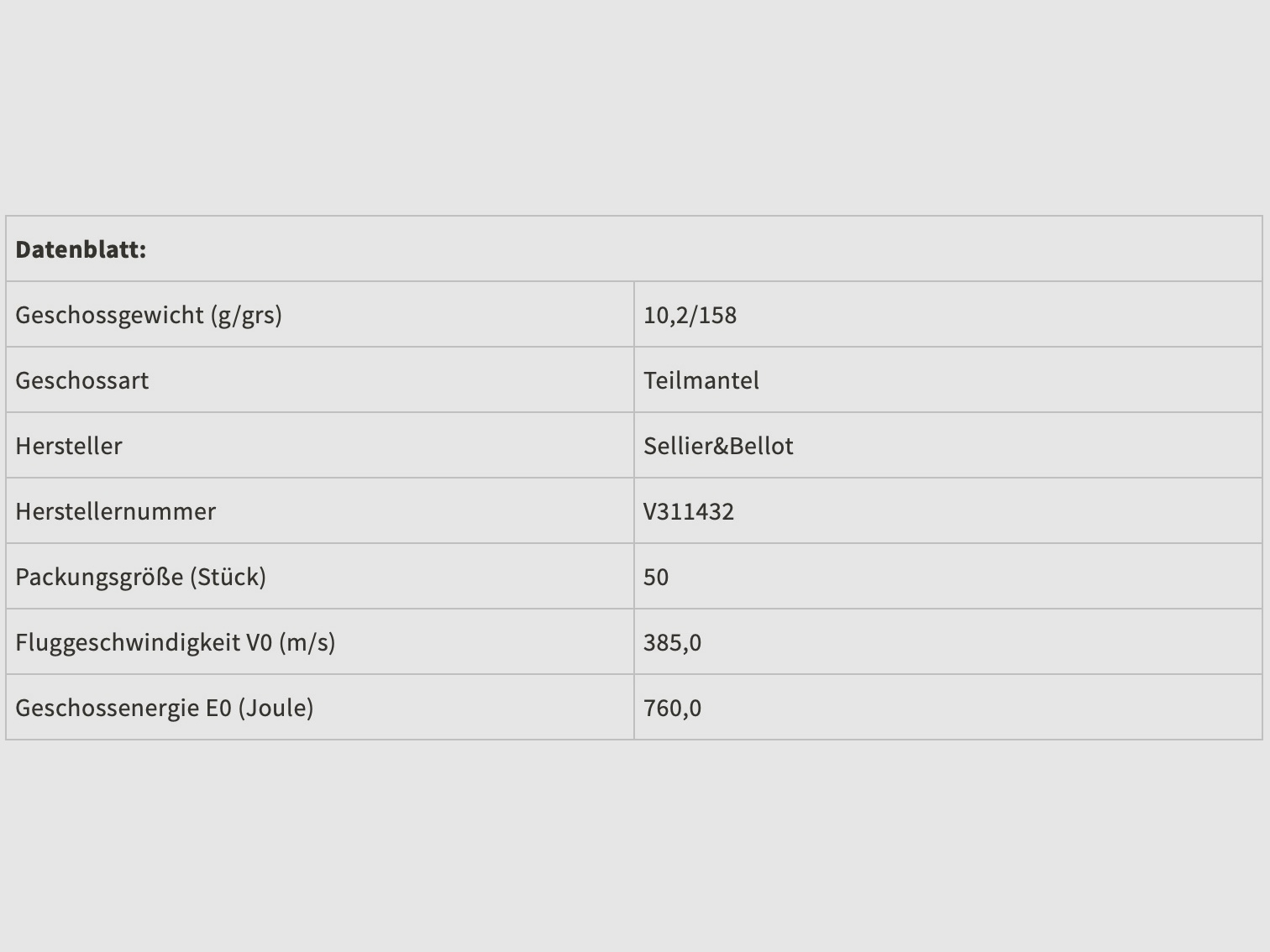
Task: Select the 'Fluggeschwindigkeit V0 (m/s)' label cell
Action: pyautogui.click(x=175, y=642)
